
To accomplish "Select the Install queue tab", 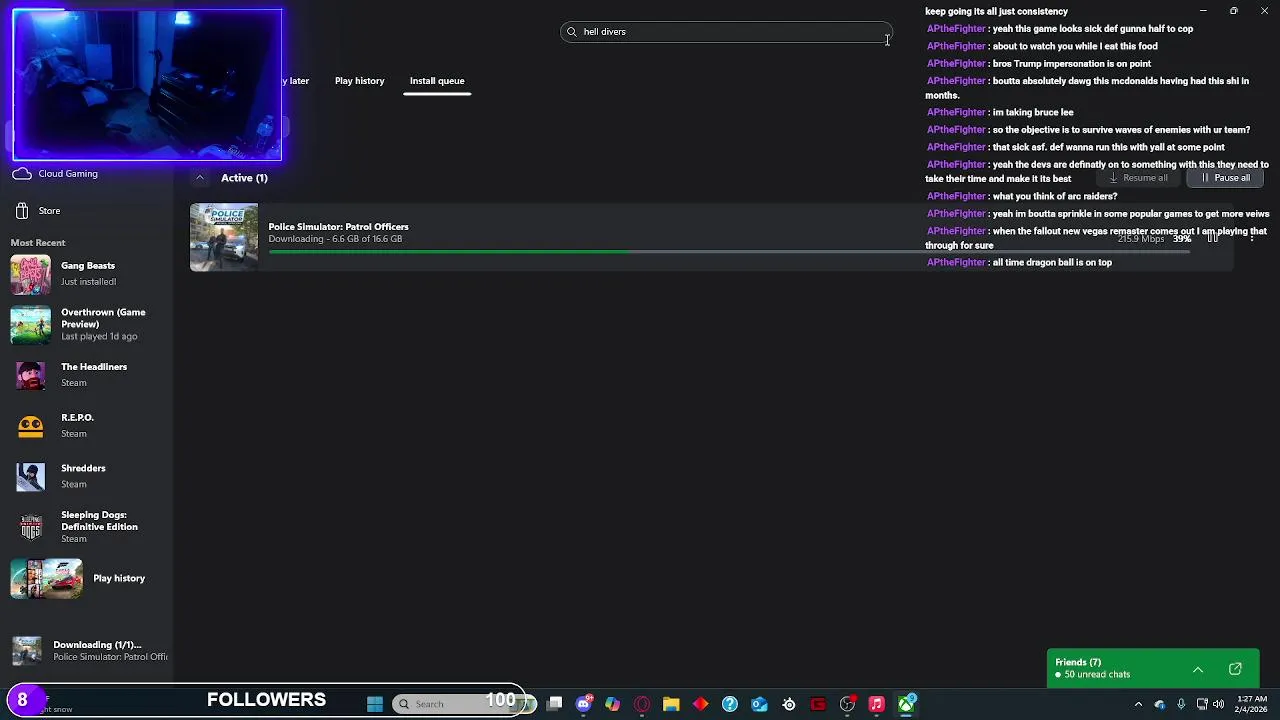I will [437, 81].
